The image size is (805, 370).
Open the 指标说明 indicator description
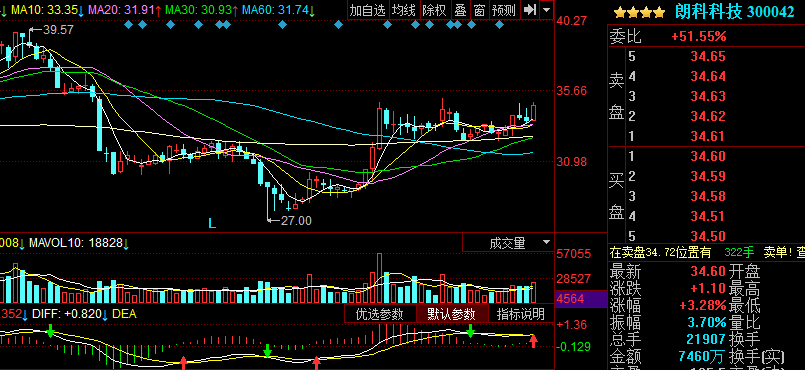[x=521, y=314]
